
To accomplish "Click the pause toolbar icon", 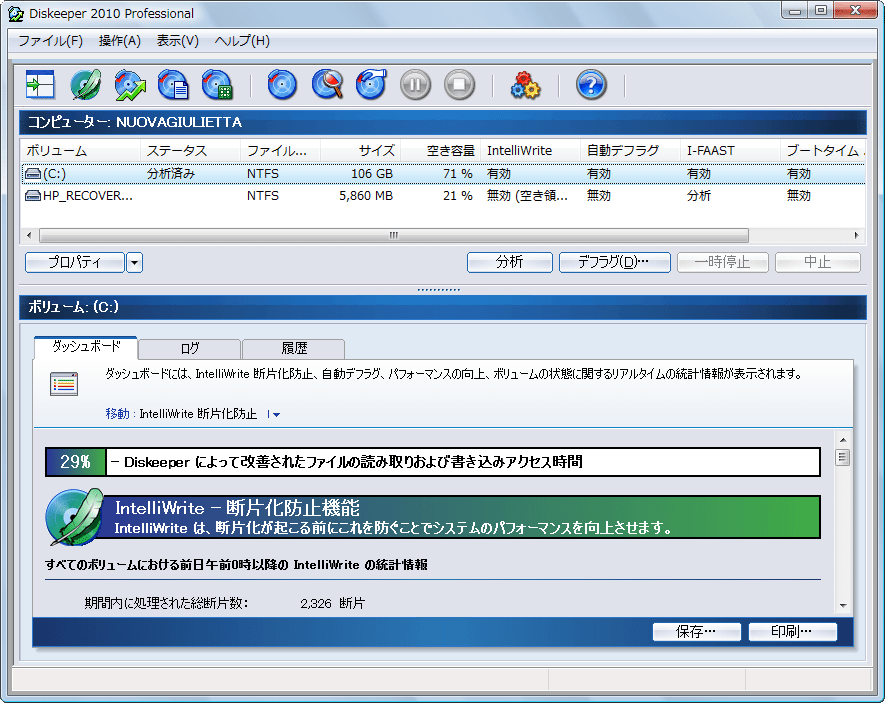I will 415,85.
